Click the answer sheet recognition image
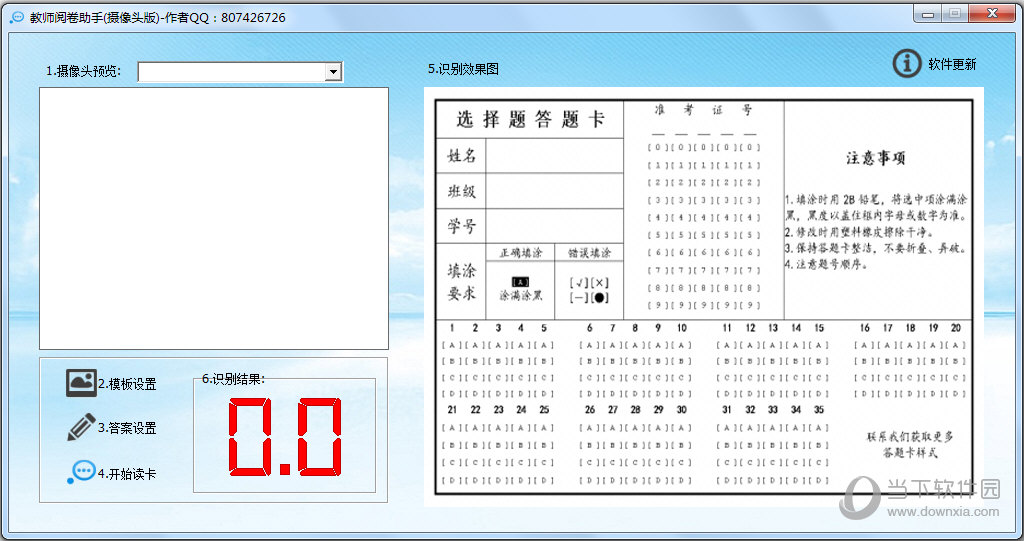 [704, 297]
